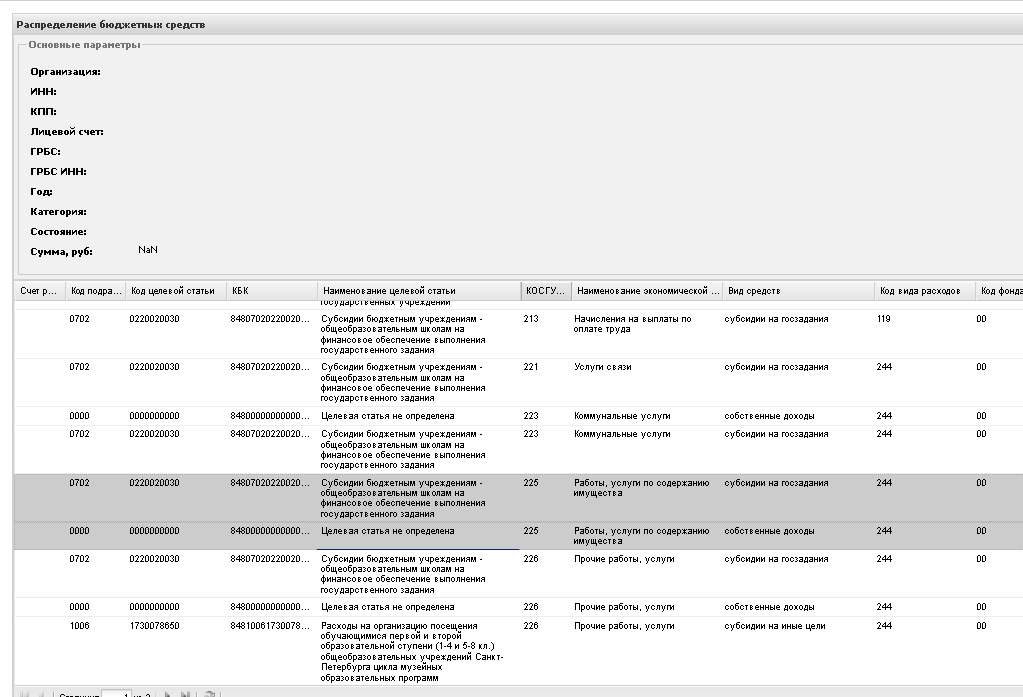Screen dimensions: 1023x697
Task: Click 'Коммунальные услуги' in the собственные доходы row
Action: point(622,416)
